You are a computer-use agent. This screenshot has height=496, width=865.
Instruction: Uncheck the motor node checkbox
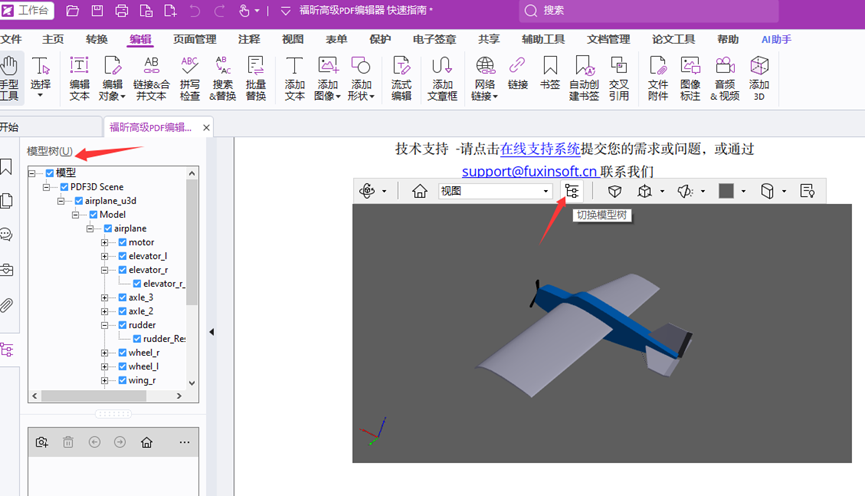point(123,242)
